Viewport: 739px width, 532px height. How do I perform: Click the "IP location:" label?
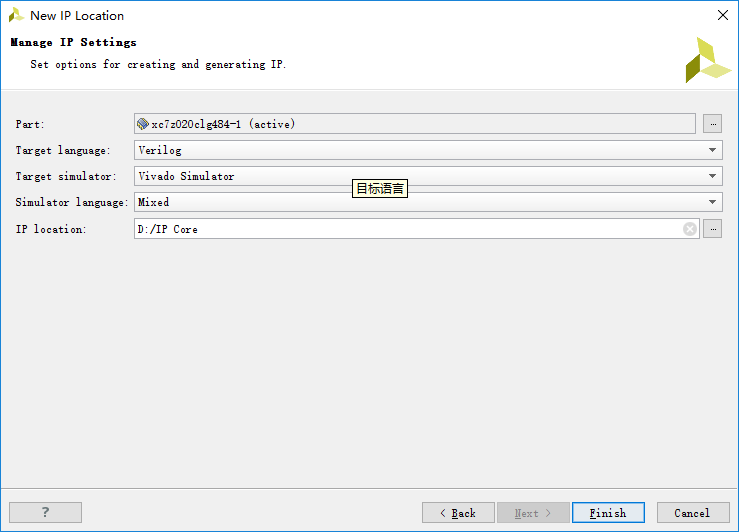tap(51, 229)
